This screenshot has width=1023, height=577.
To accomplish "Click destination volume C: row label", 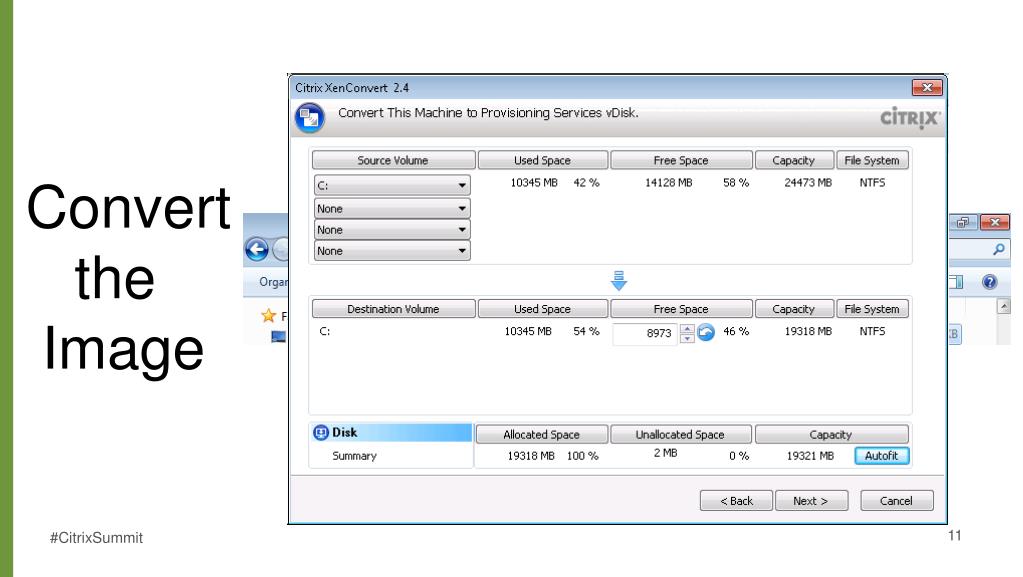I will pyautogui.click(x=324, y=331).
